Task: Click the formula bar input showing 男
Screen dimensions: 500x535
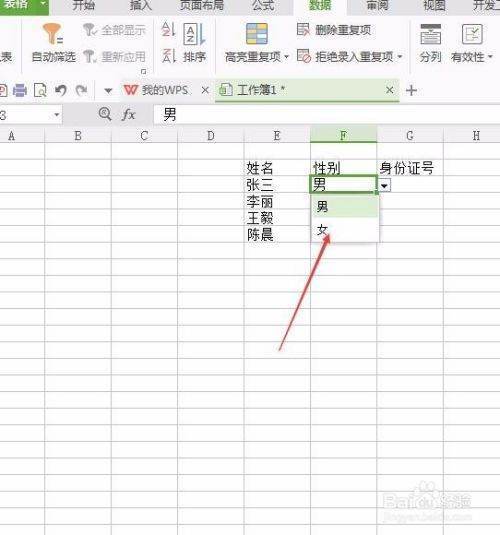Action: point(326,115)
